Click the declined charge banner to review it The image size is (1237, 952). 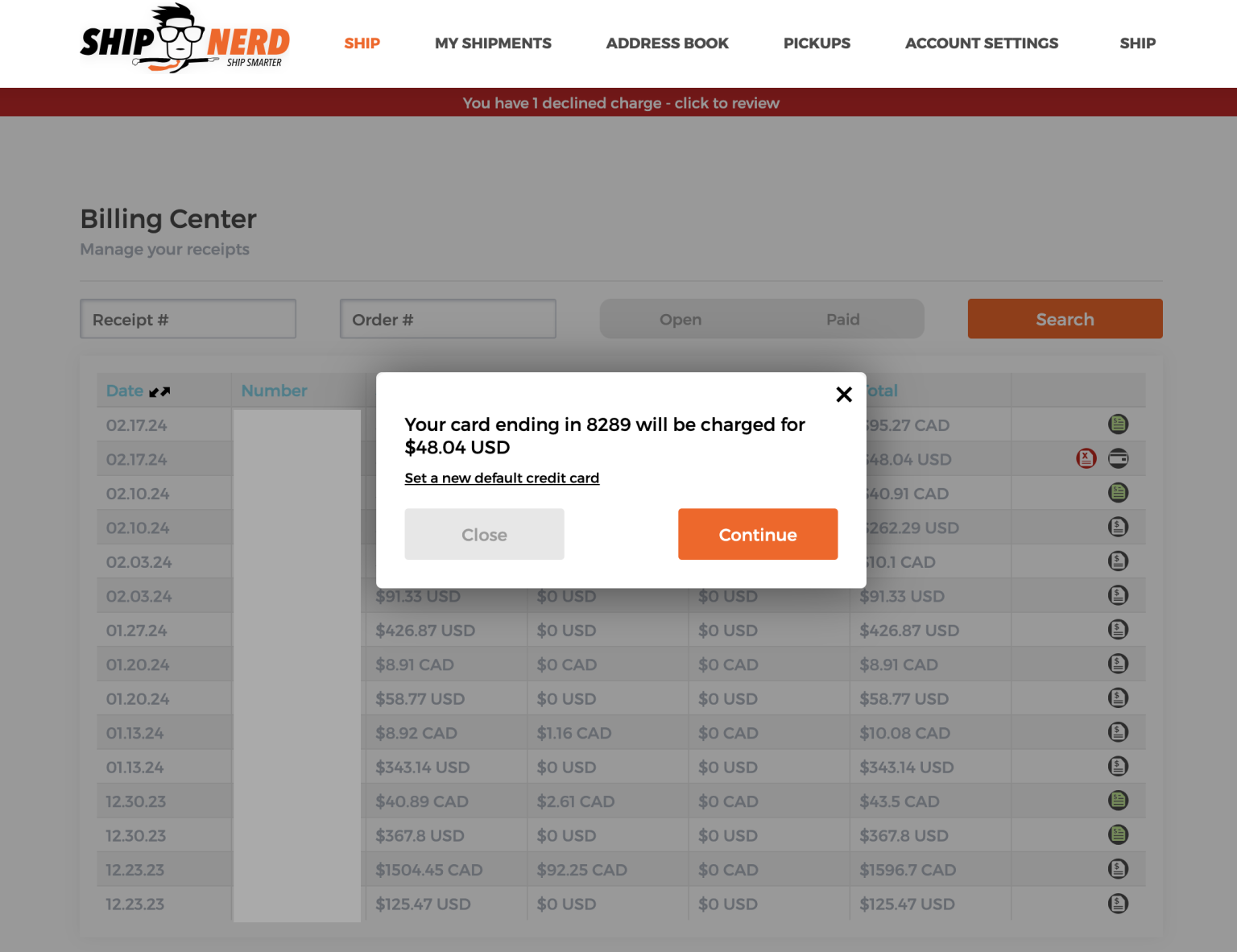click(620, 102)
